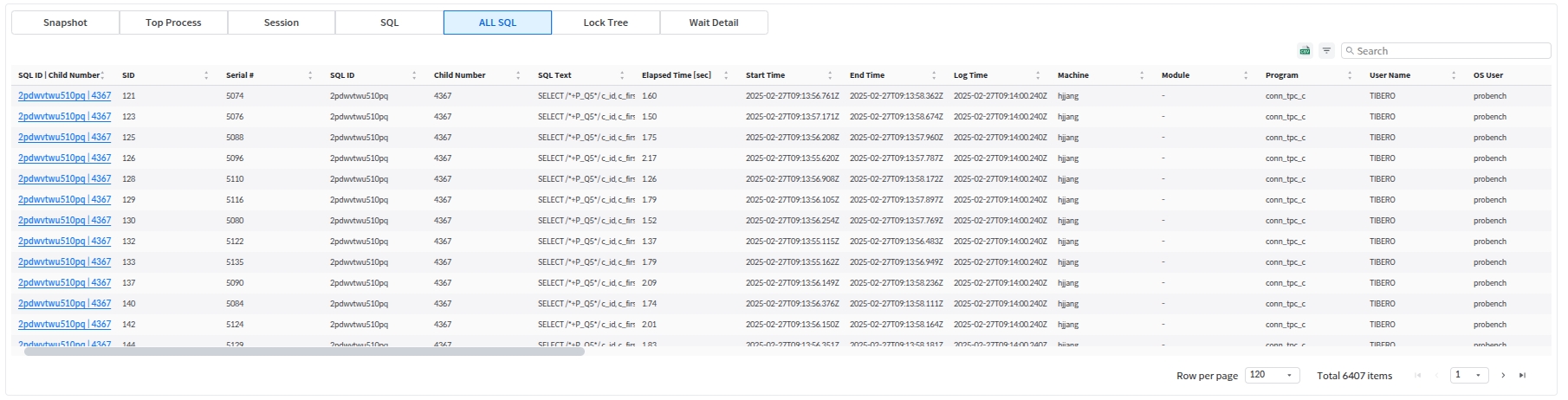Switch to the Snapshot tab
This screenshot has height=400, width=1568.
[x=65, y=23]
